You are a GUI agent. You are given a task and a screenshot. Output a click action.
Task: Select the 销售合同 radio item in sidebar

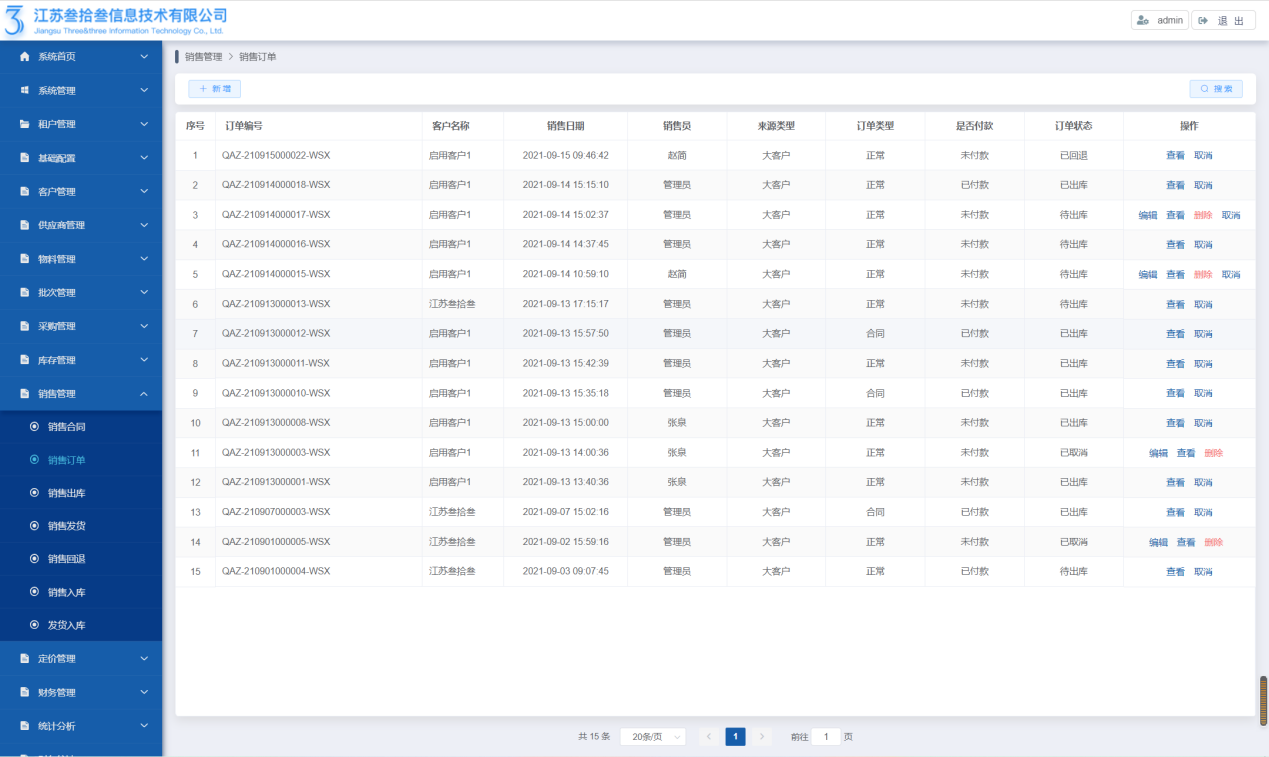[35, 427]
